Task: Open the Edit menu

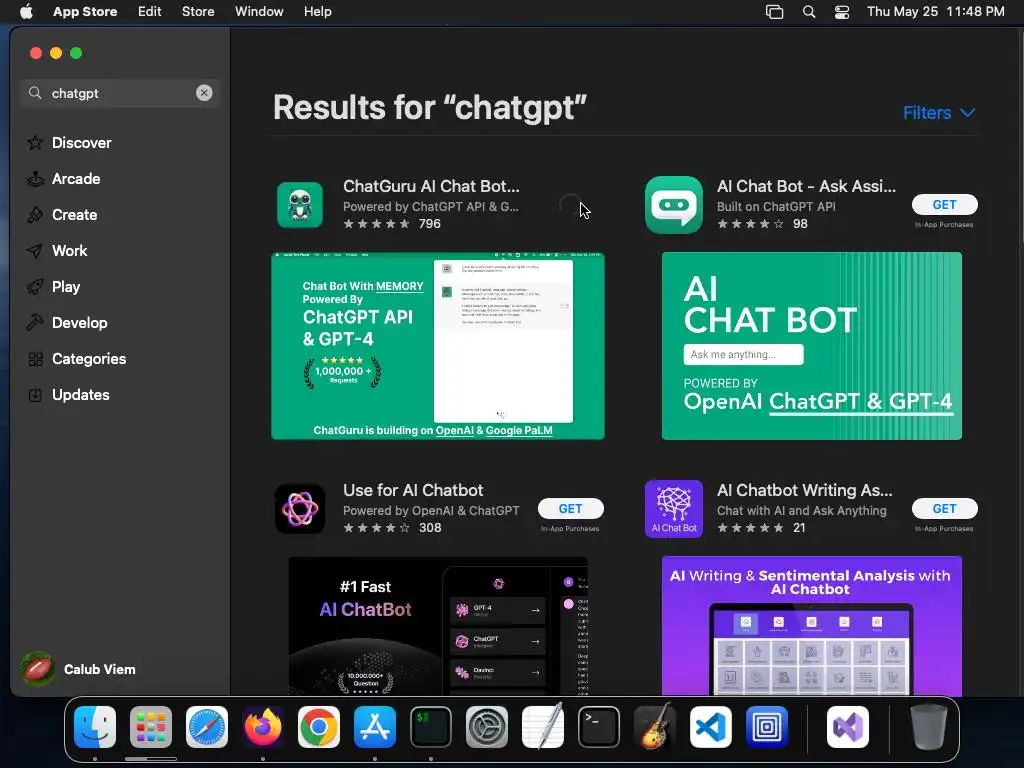Action: coord(150,11)
